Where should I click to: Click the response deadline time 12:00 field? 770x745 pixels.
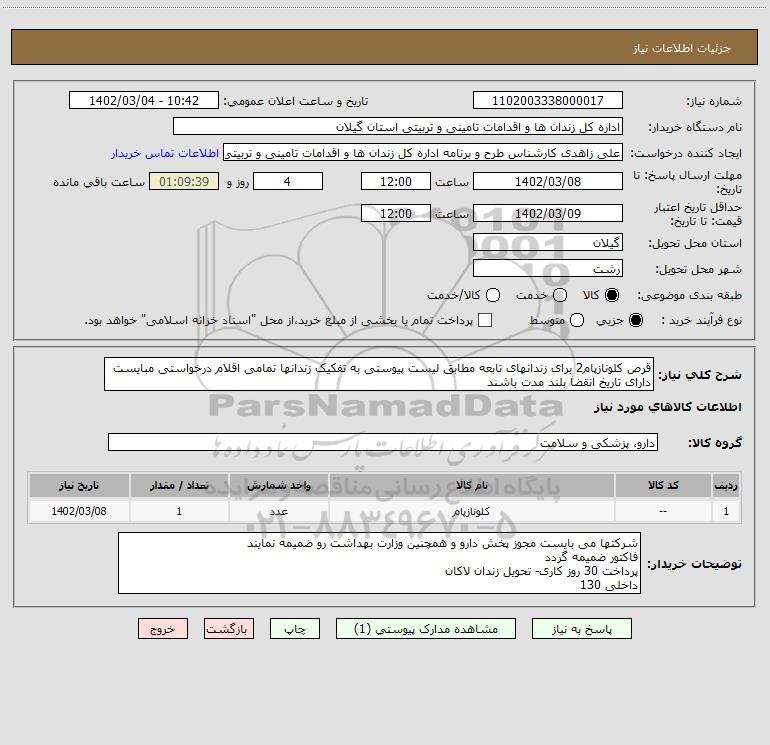click(x=396, y=181)
